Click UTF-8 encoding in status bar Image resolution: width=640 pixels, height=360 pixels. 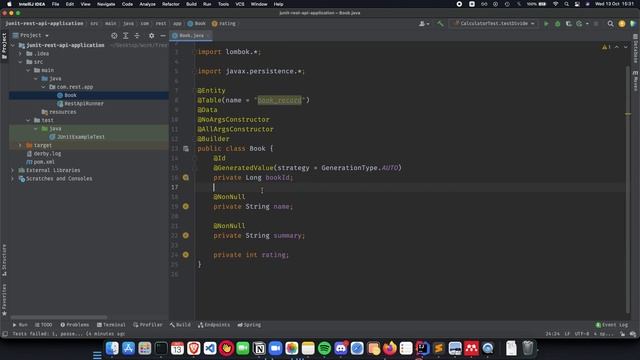click(x=582, y=334)
